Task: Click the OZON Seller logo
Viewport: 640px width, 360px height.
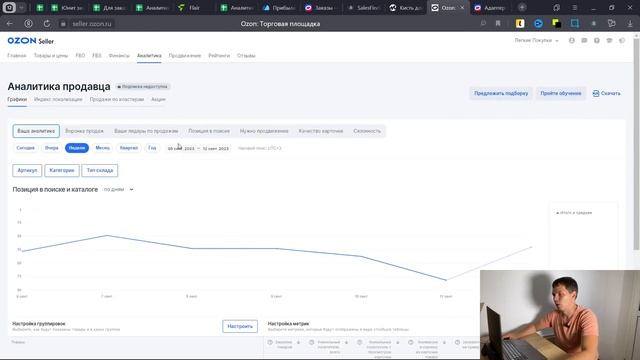Action: 31,41
